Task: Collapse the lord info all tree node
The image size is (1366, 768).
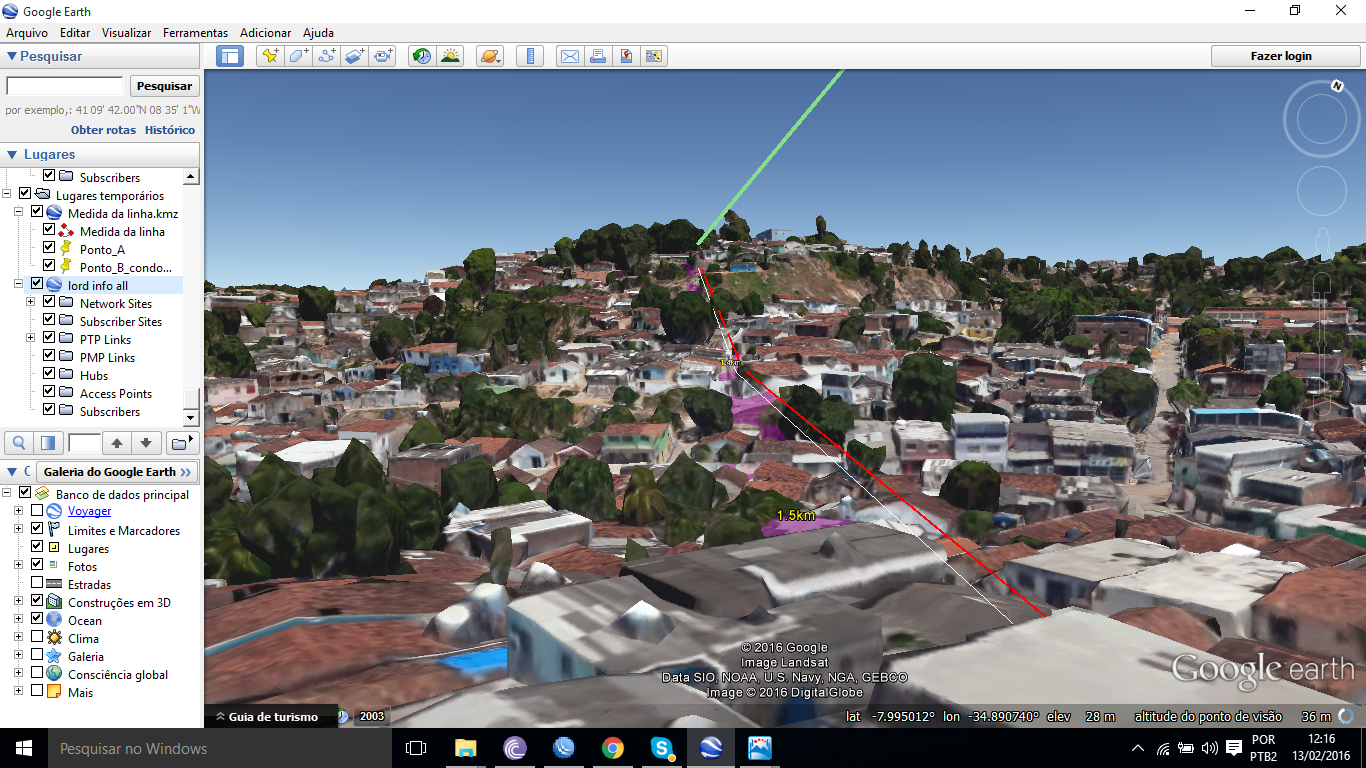Action: 18,284
